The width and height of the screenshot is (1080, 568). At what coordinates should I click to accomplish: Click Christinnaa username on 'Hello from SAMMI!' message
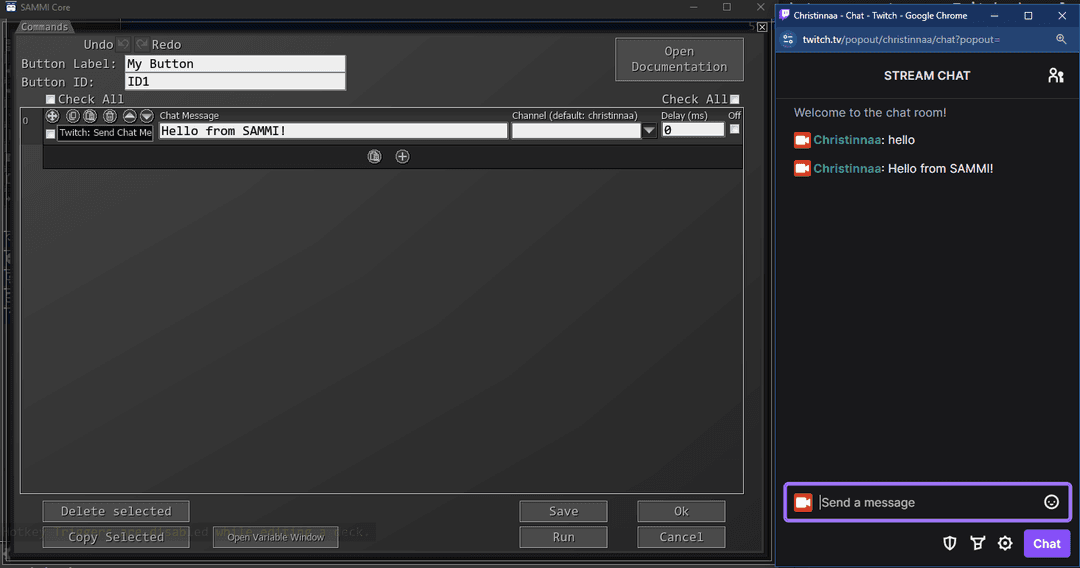(x=847, y=169)
